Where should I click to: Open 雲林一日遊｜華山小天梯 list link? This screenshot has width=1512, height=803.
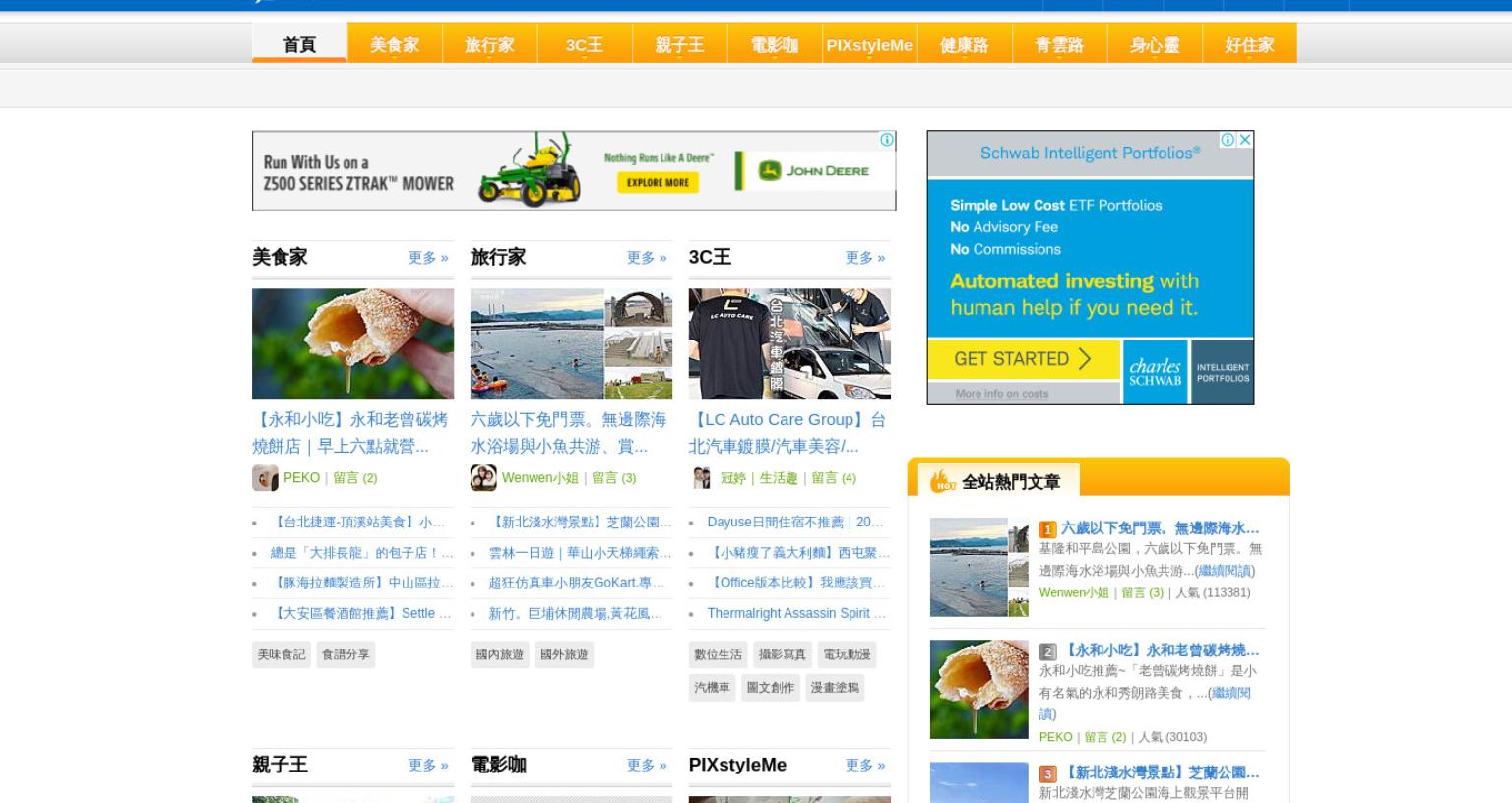coord(580,553)
